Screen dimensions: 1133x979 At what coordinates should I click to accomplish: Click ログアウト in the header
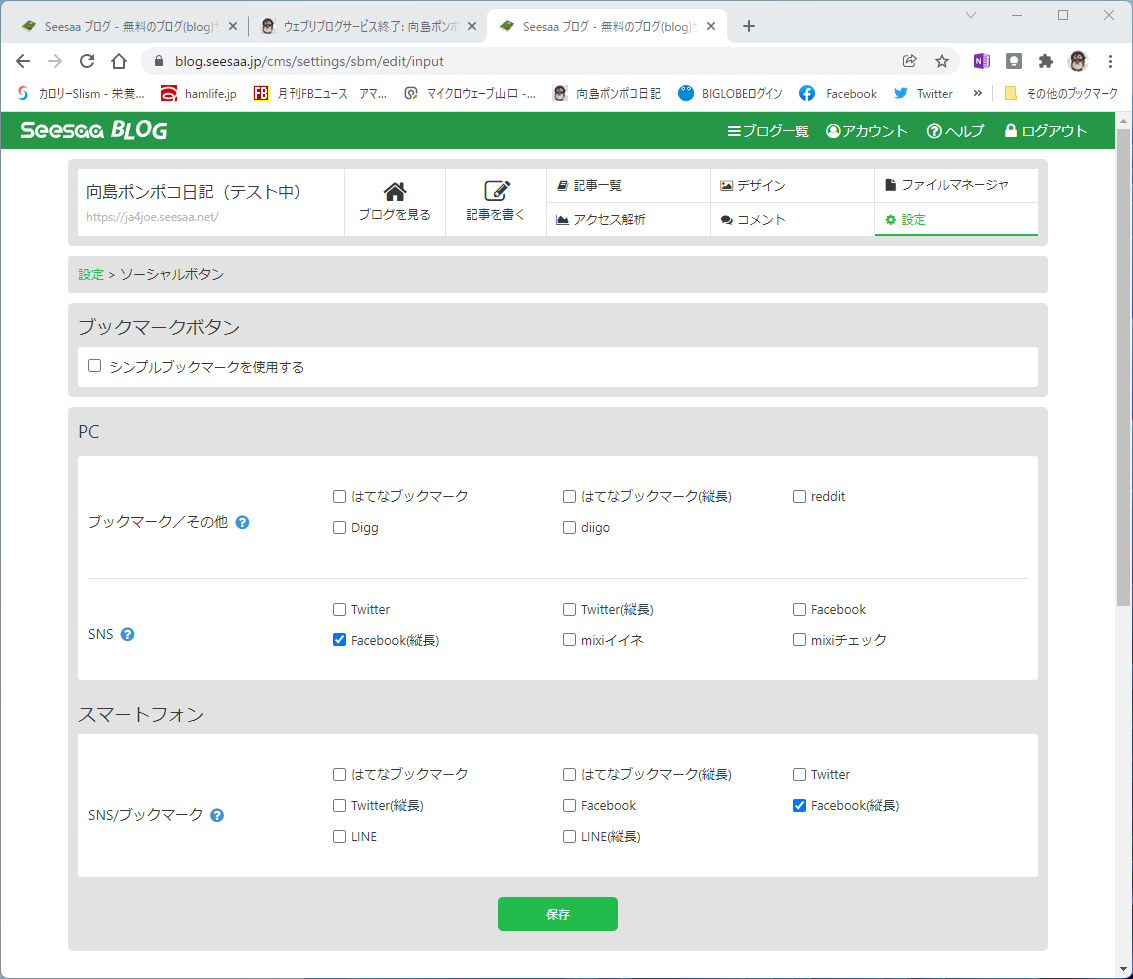pyautogui.click(x=1046, y=131)
